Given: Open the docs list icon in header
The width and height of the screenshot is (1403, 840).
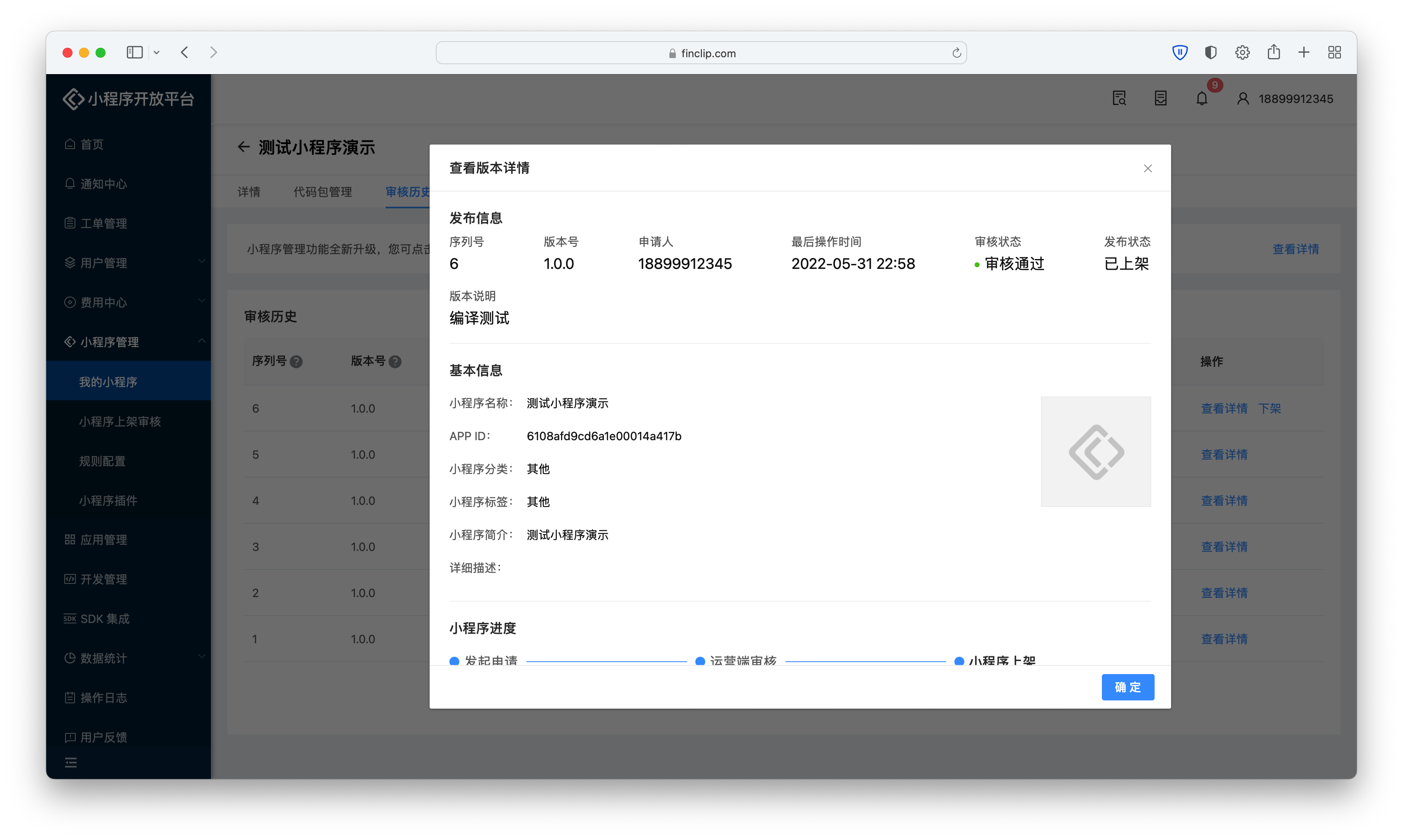Looking at the screenshot, I should point(1160,98).
